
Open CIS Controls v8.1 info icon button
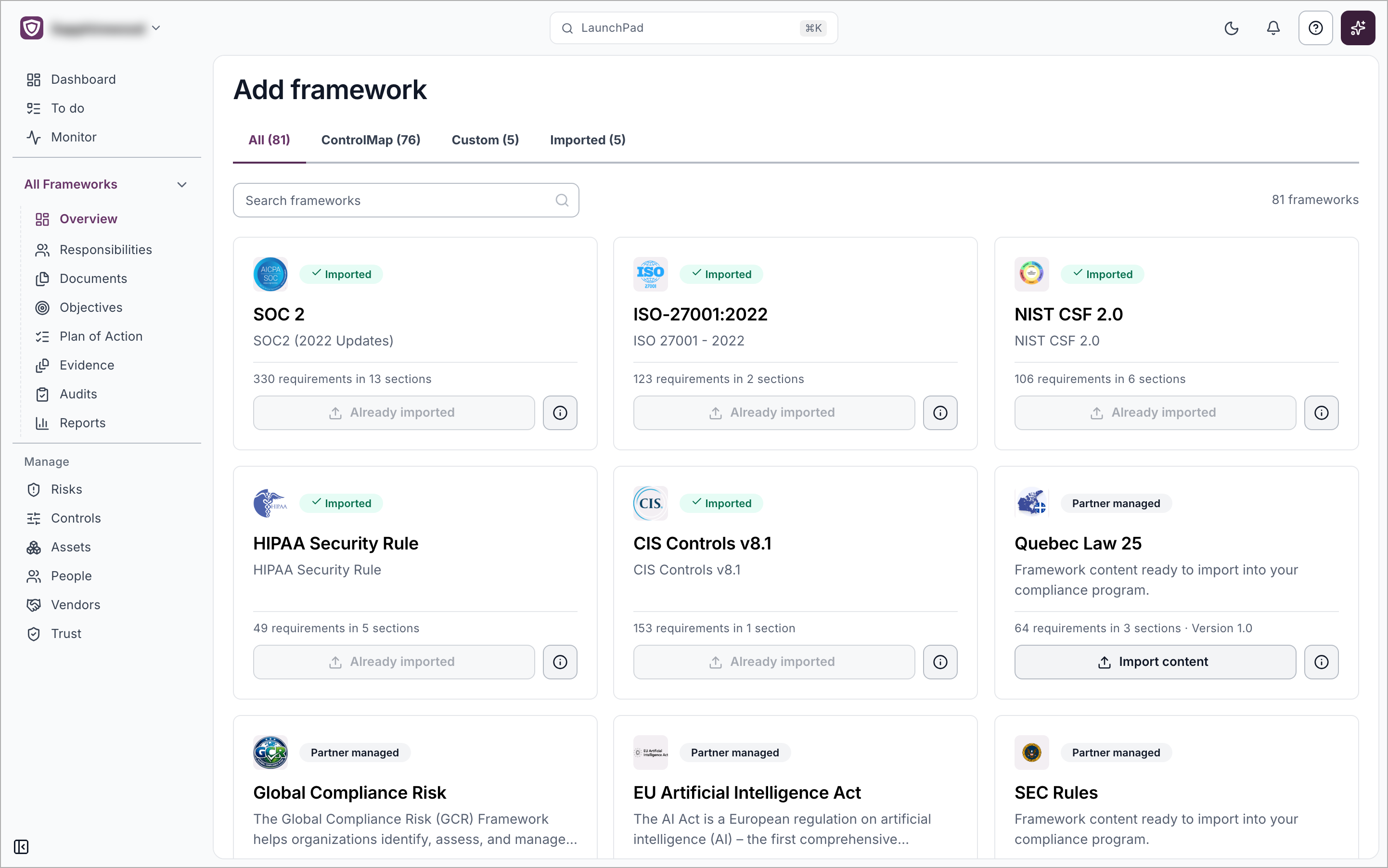click(940, 662)
